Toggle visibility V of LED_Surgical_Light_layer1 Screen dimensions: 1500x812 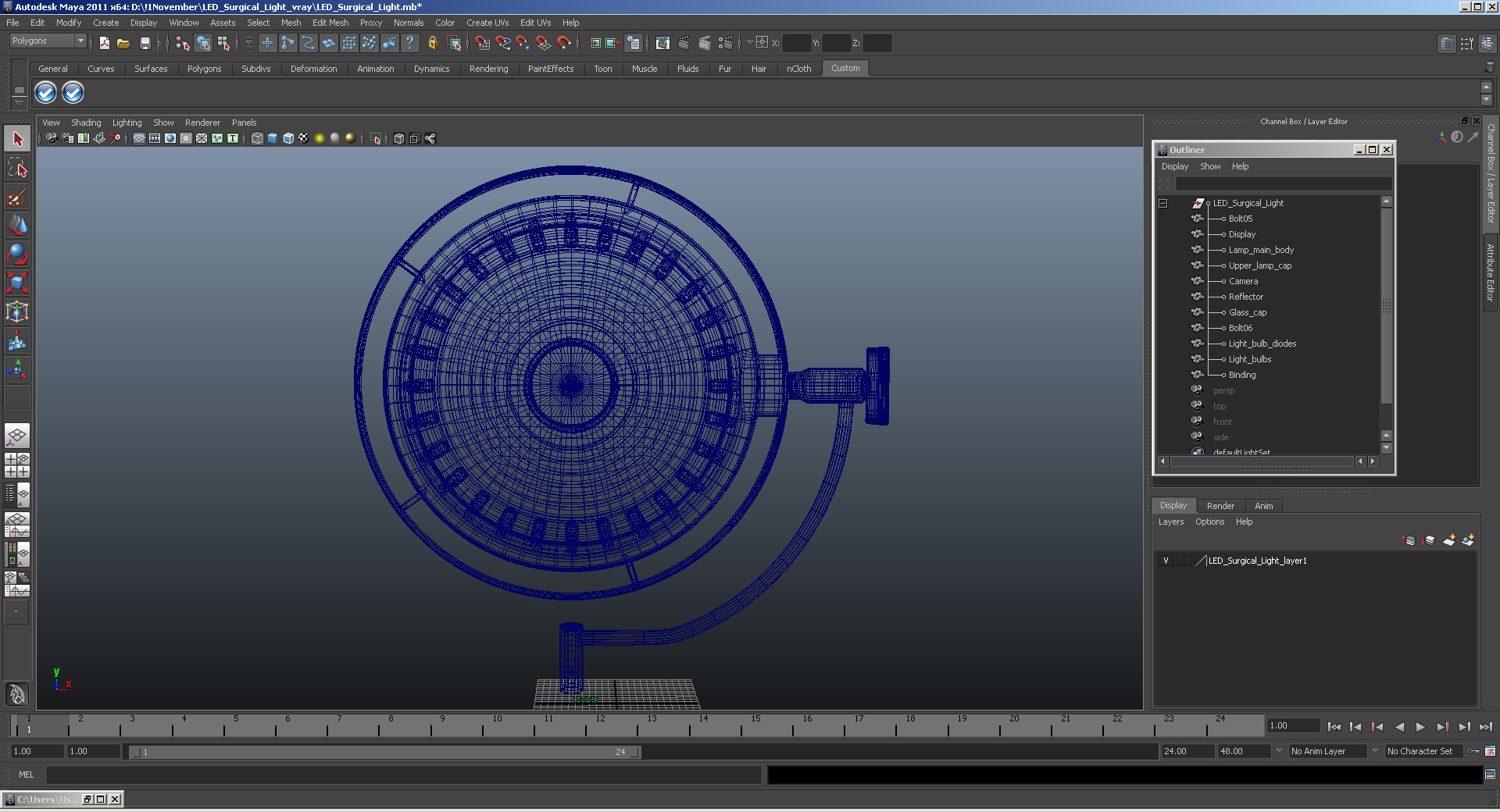tap(1166, 561)
